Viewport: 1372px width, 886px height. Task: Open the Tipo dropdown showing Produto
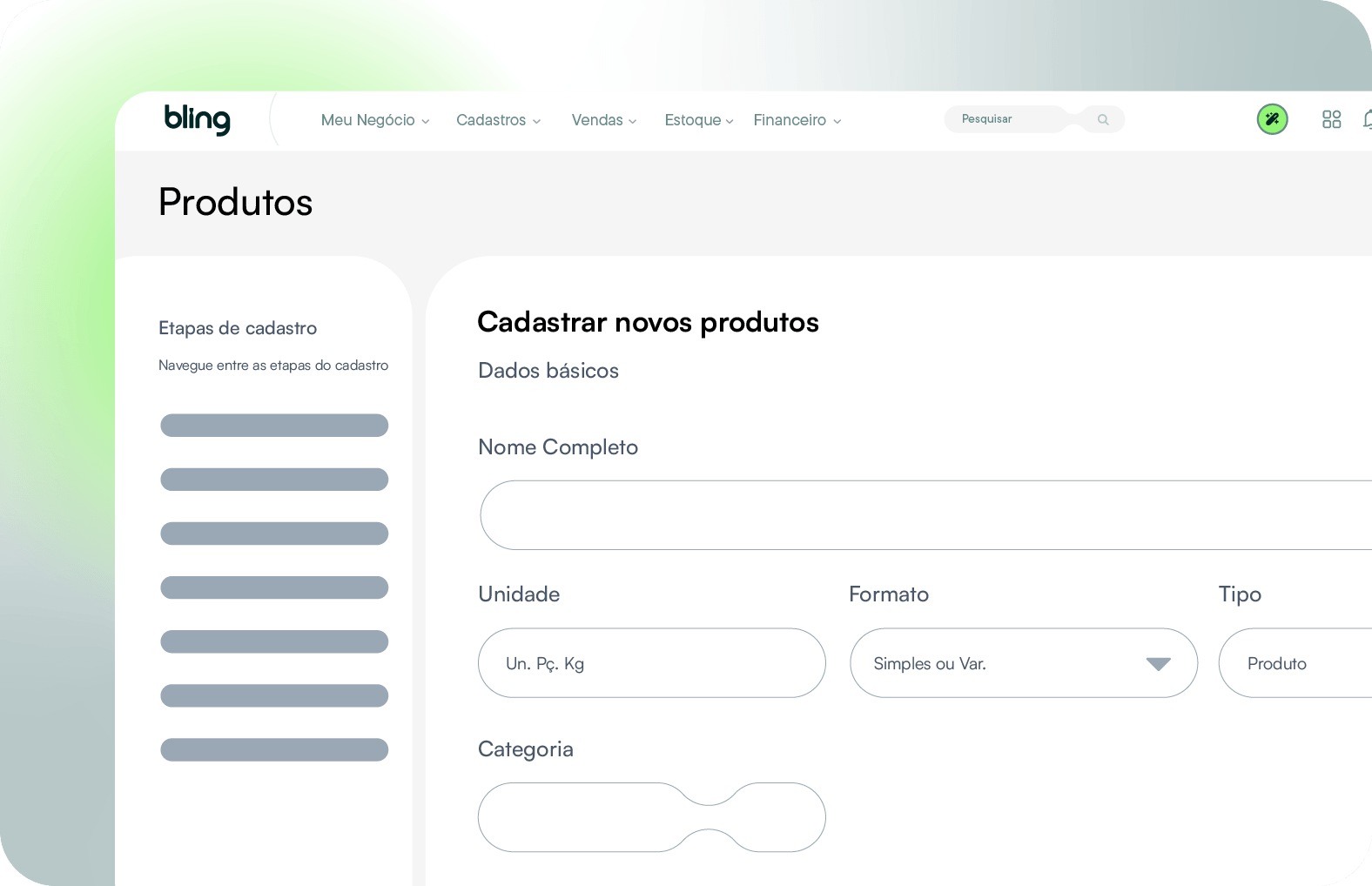1295,663
